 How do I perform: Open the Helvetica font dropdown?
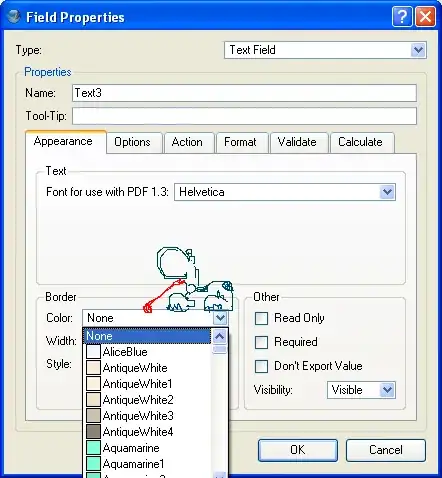pyautogui.click(x=285, y=192)
